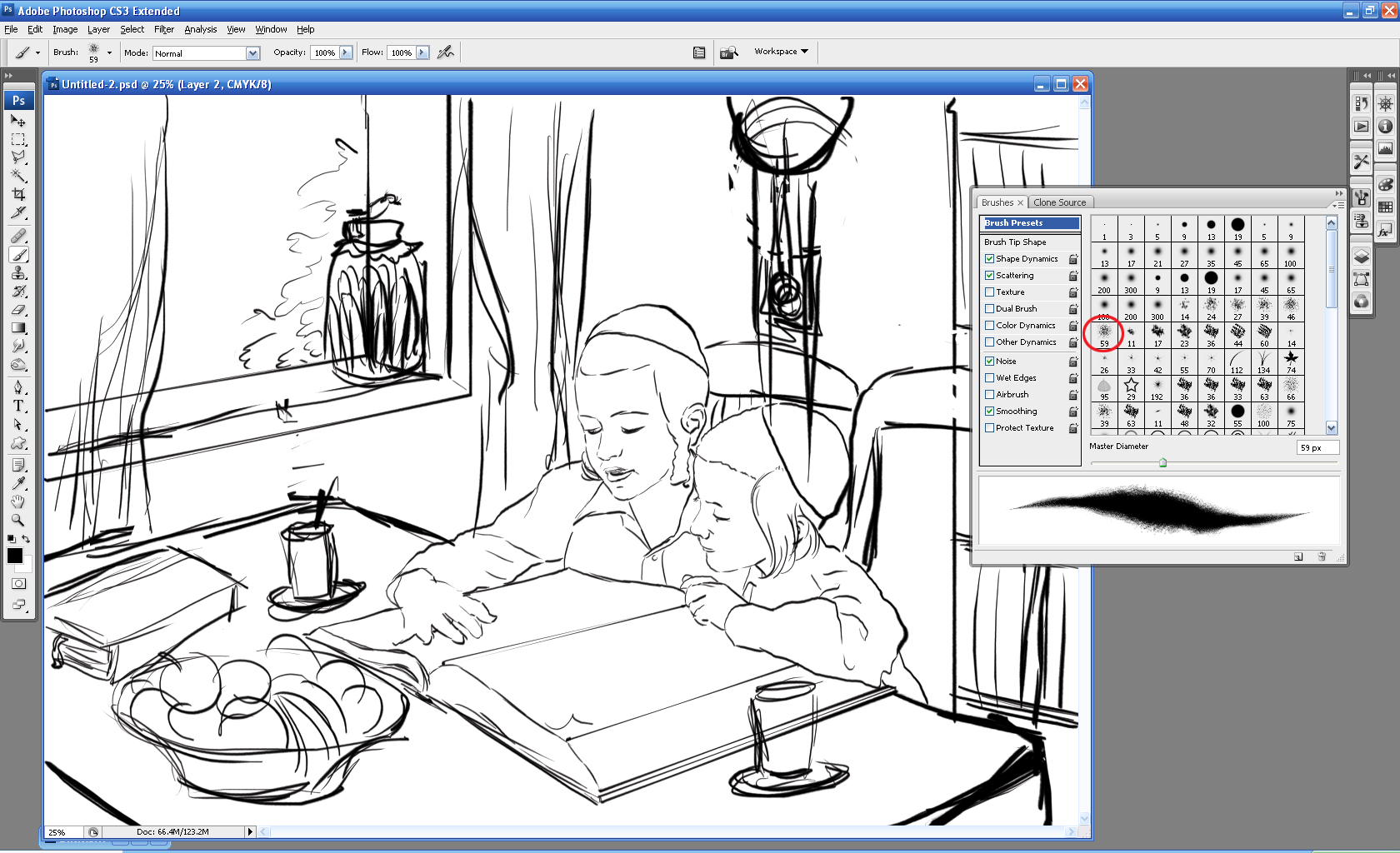The height and width of the screenshot is (853, 1400).
Task: Enable the Other Dynamics checkbox
Action: [989, 342]
